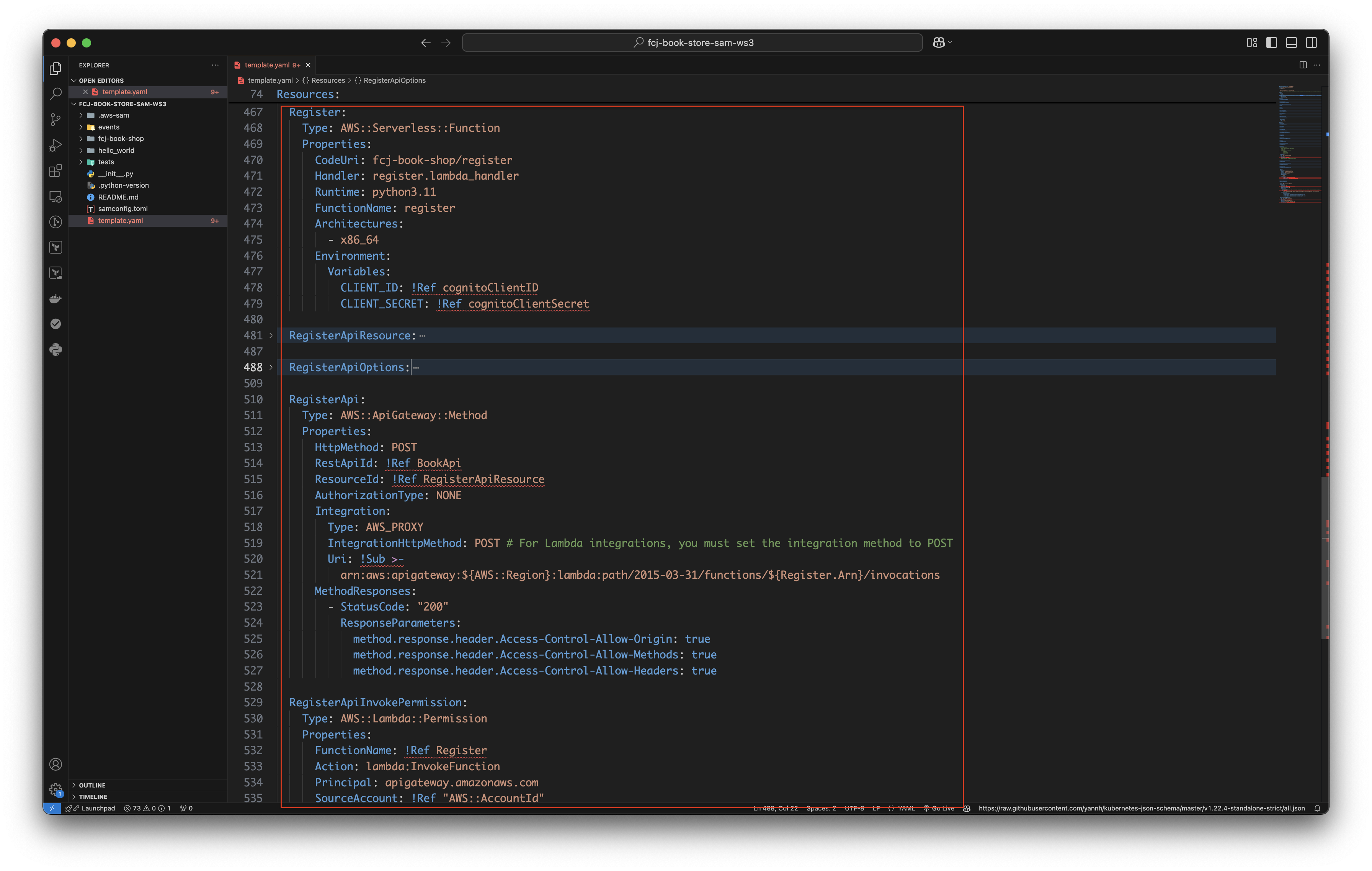The image size is (1372, 871).
Task: Click Go Live in status bar
Action: [938, 808]
